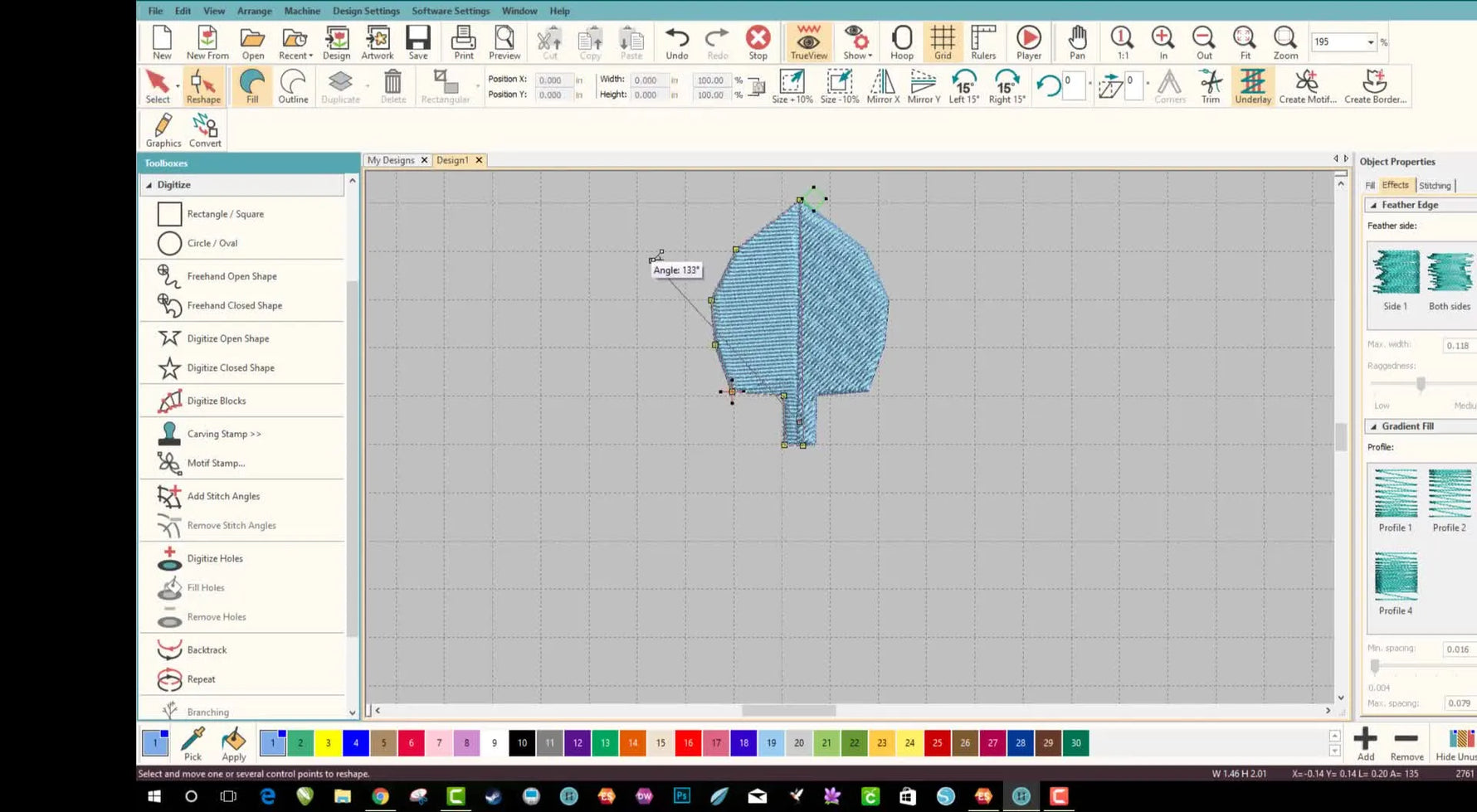The width and height of the screenshot is (1477, 812).
Task: Click the Mirror X icon
Action: tap(883, 86)
